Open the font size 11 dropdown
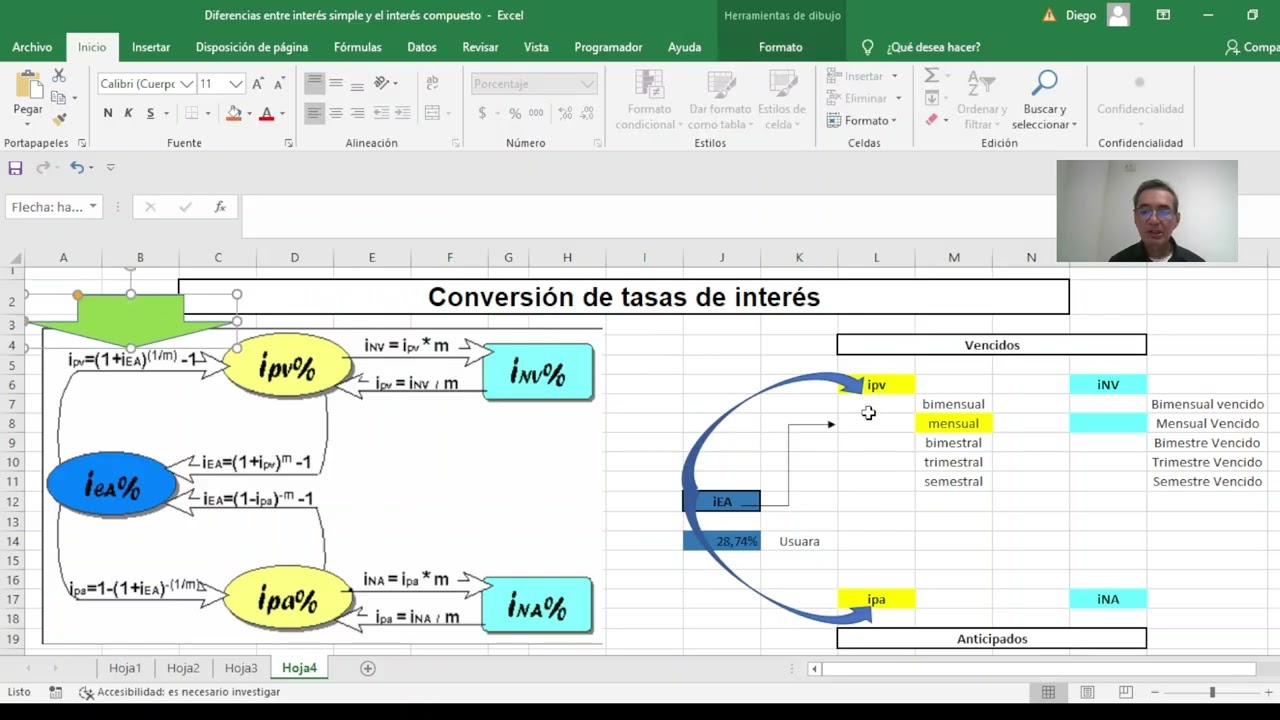 [x=236, y=84]
